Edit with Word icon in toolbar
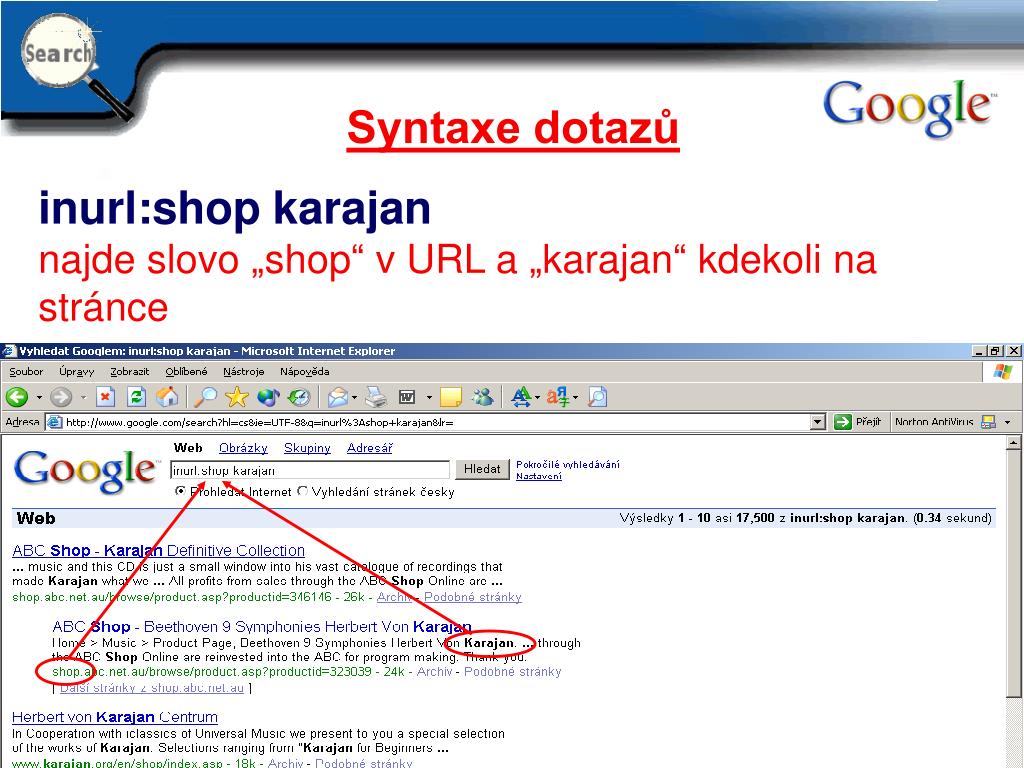1024x768 pixels. [407, 397]
